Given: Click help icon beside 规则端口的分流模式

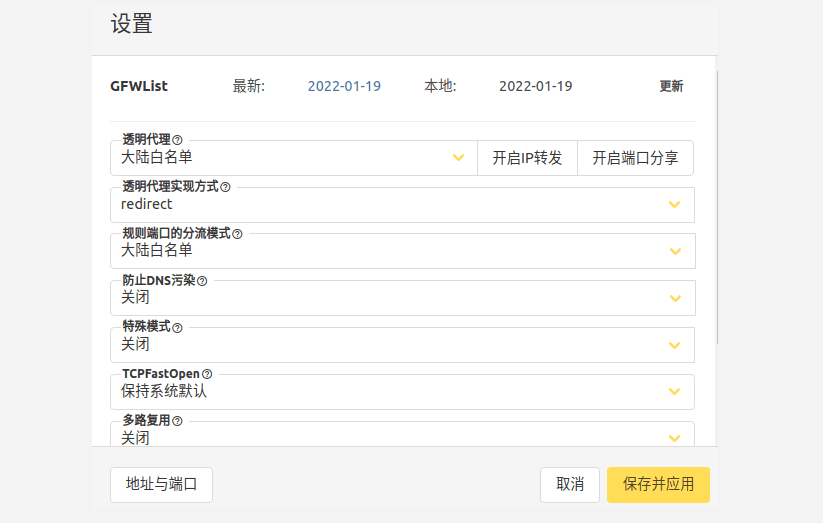Looking at the screenshot, I should tap(237, 233).
